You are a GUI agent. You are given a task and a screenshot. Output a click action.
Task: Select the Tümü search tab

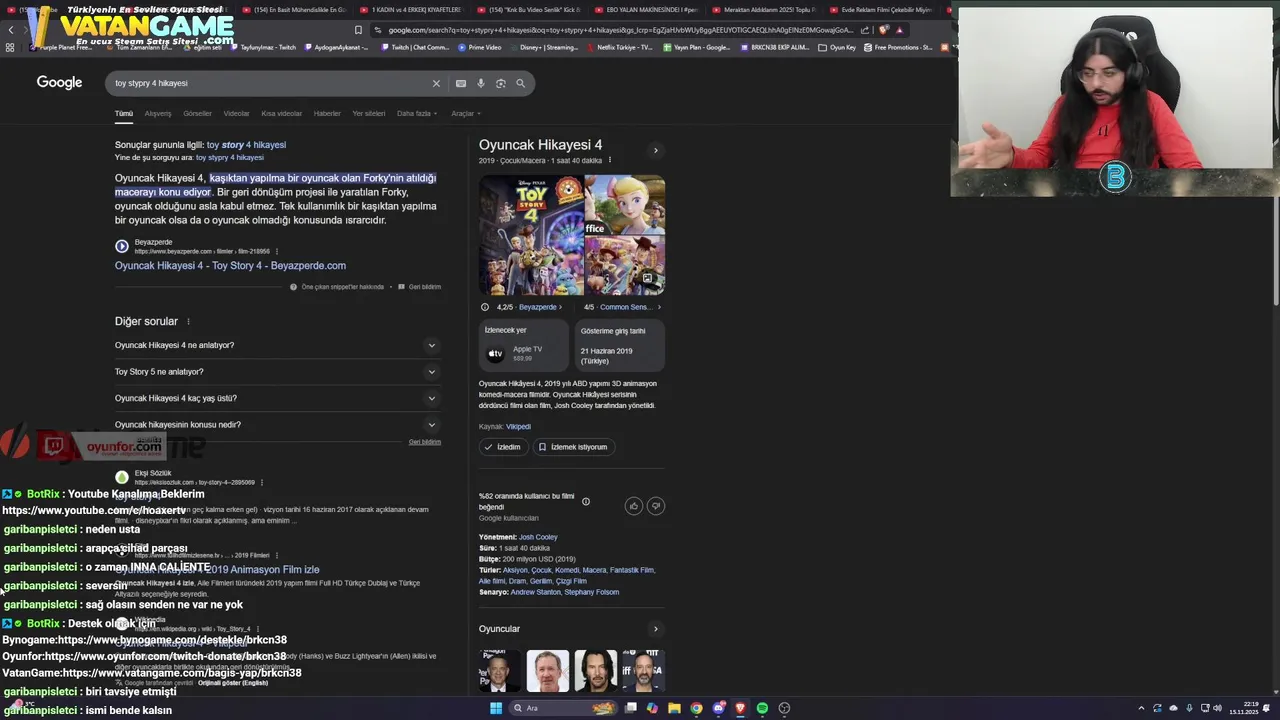(124, 113)
